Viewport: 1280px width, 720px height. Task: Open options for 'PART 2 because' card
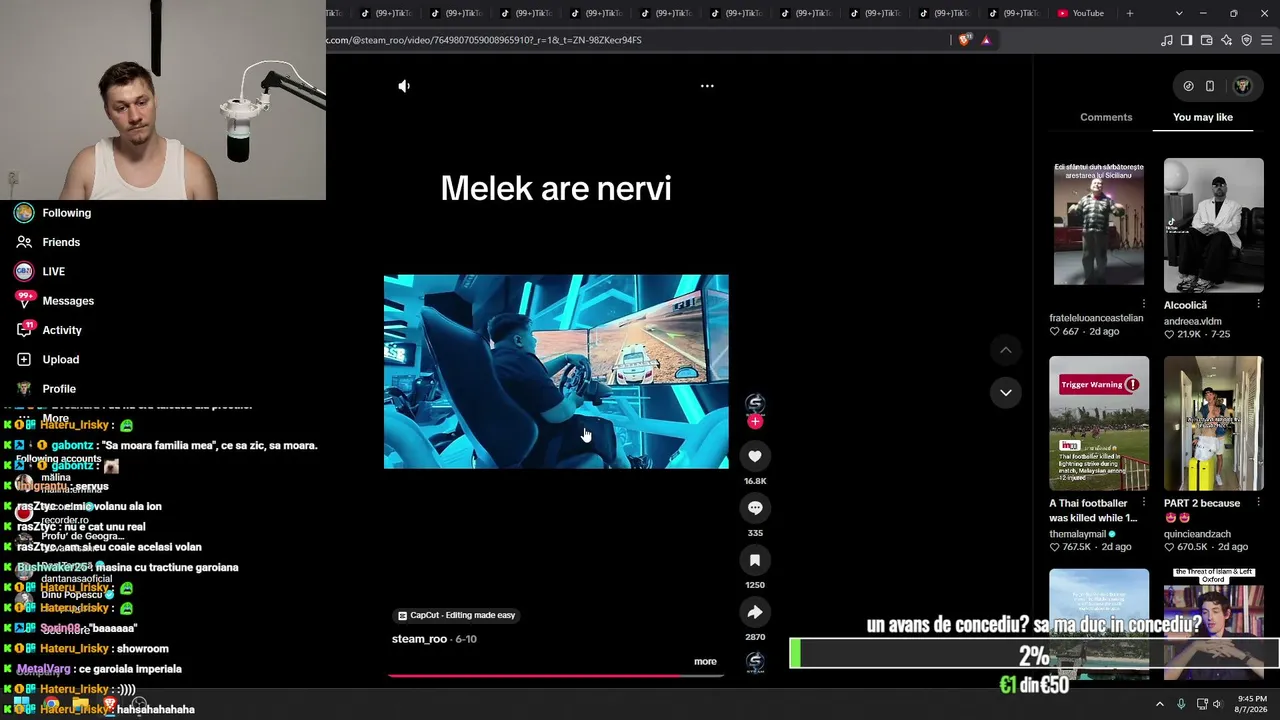click(x=1258, y=503)
